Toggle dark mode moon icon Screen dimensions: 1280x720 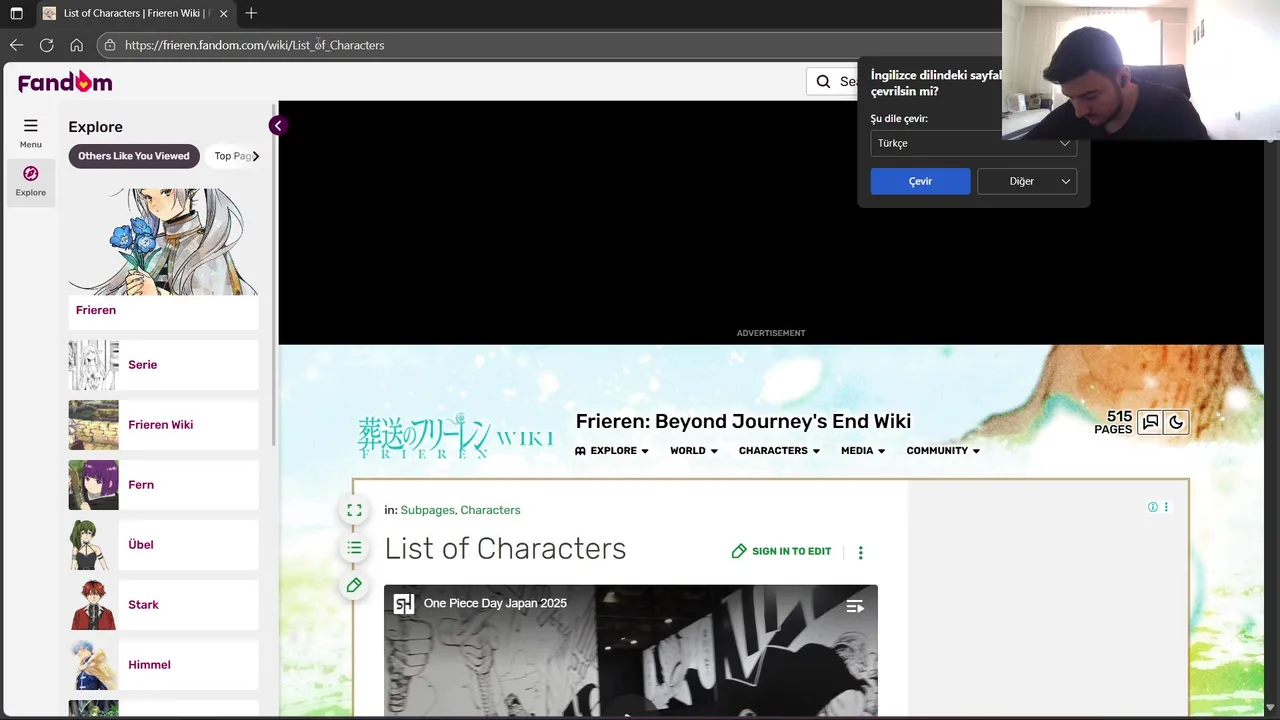(x=1176, y=422)
